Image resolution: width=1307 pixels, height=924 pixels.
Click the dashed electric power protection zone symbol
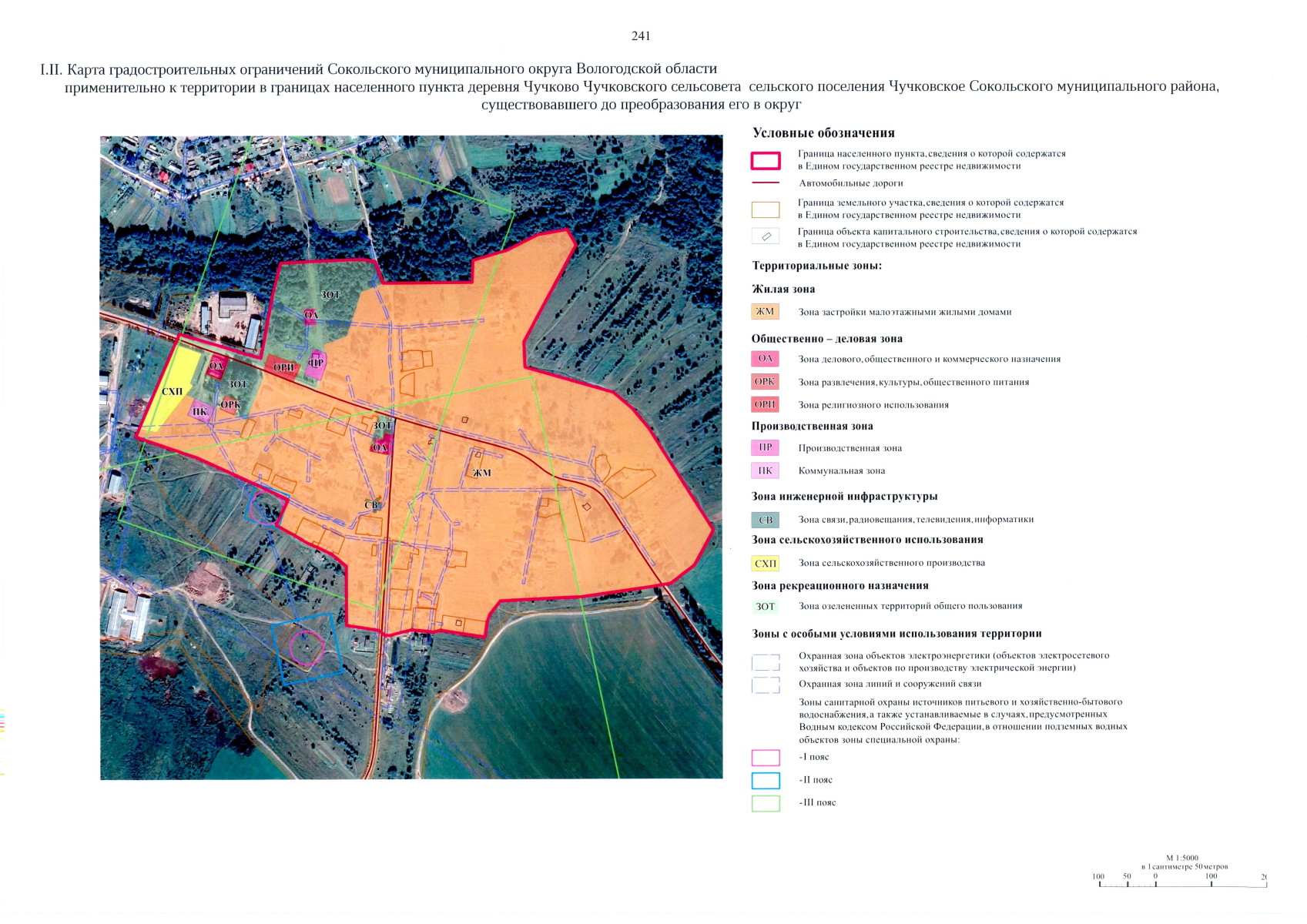point(765,662)
